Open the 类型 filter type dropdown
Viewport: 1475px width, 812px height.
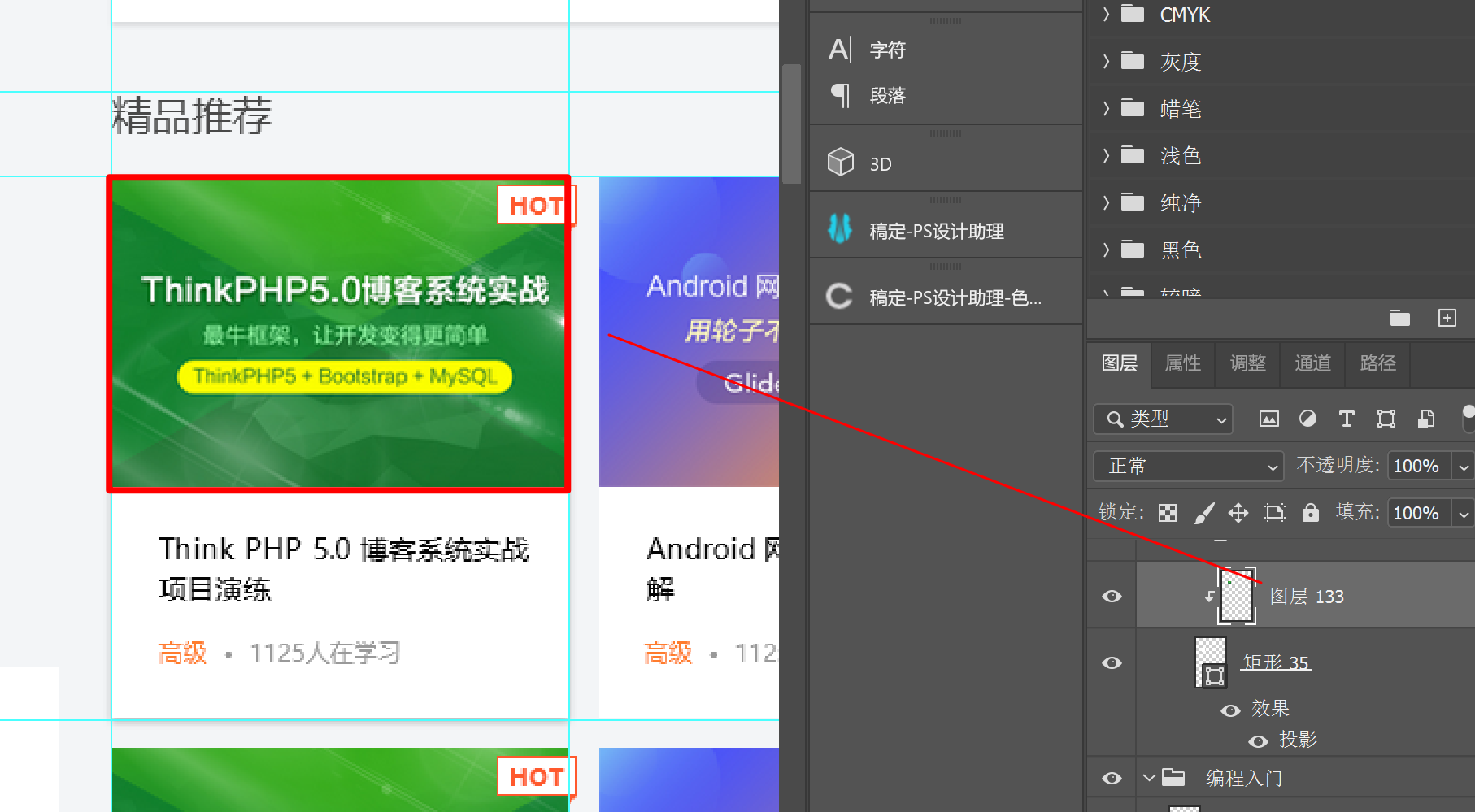pos(1164,419)
